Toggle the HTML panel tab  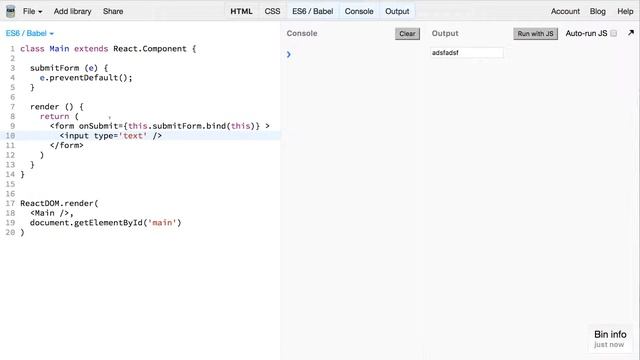[x=241, y=11]
